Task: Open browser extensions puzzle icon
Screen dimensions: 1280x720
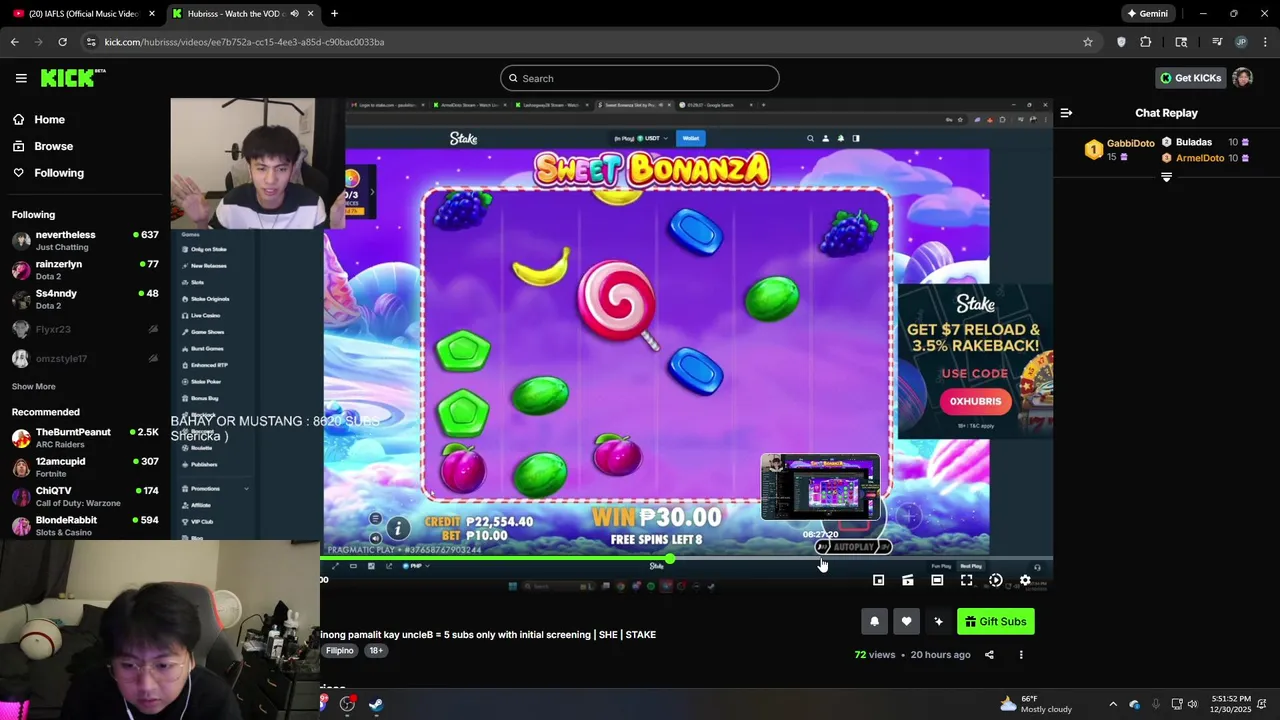Action: coord(1146,42)
